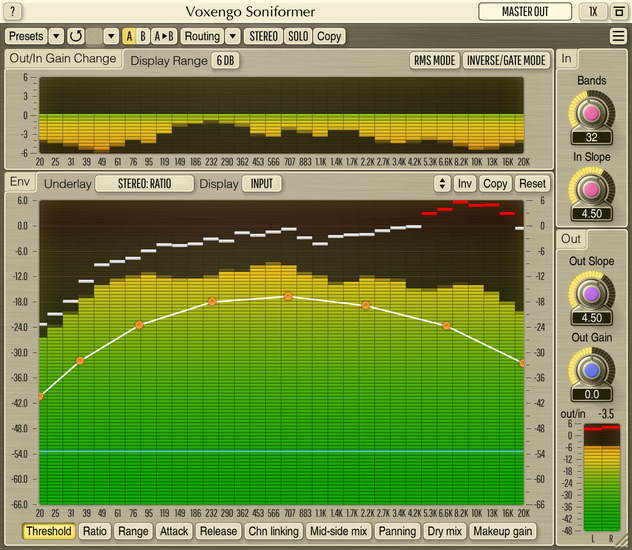Select the Dry mix parameter tab
632x550 pixels.
pyautogui.click(x=445, y=531)
